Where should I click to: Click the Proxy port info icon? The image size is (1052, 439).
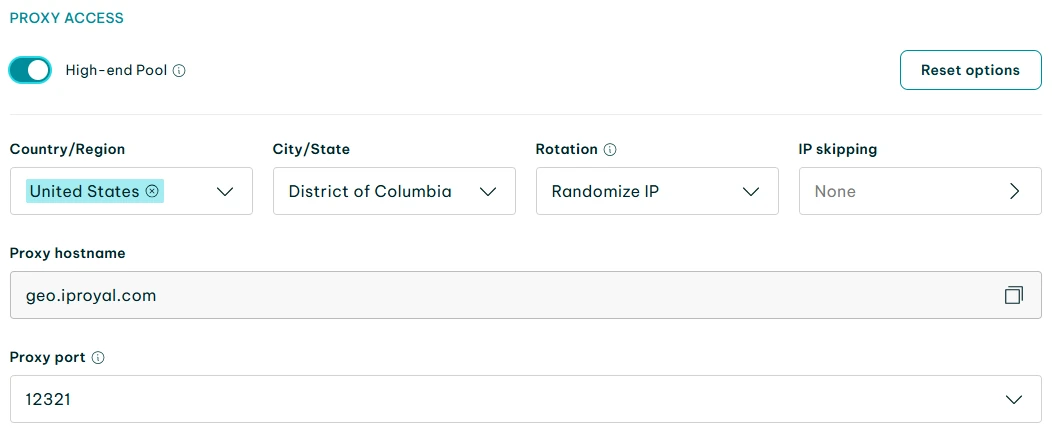tap(98, 357)
